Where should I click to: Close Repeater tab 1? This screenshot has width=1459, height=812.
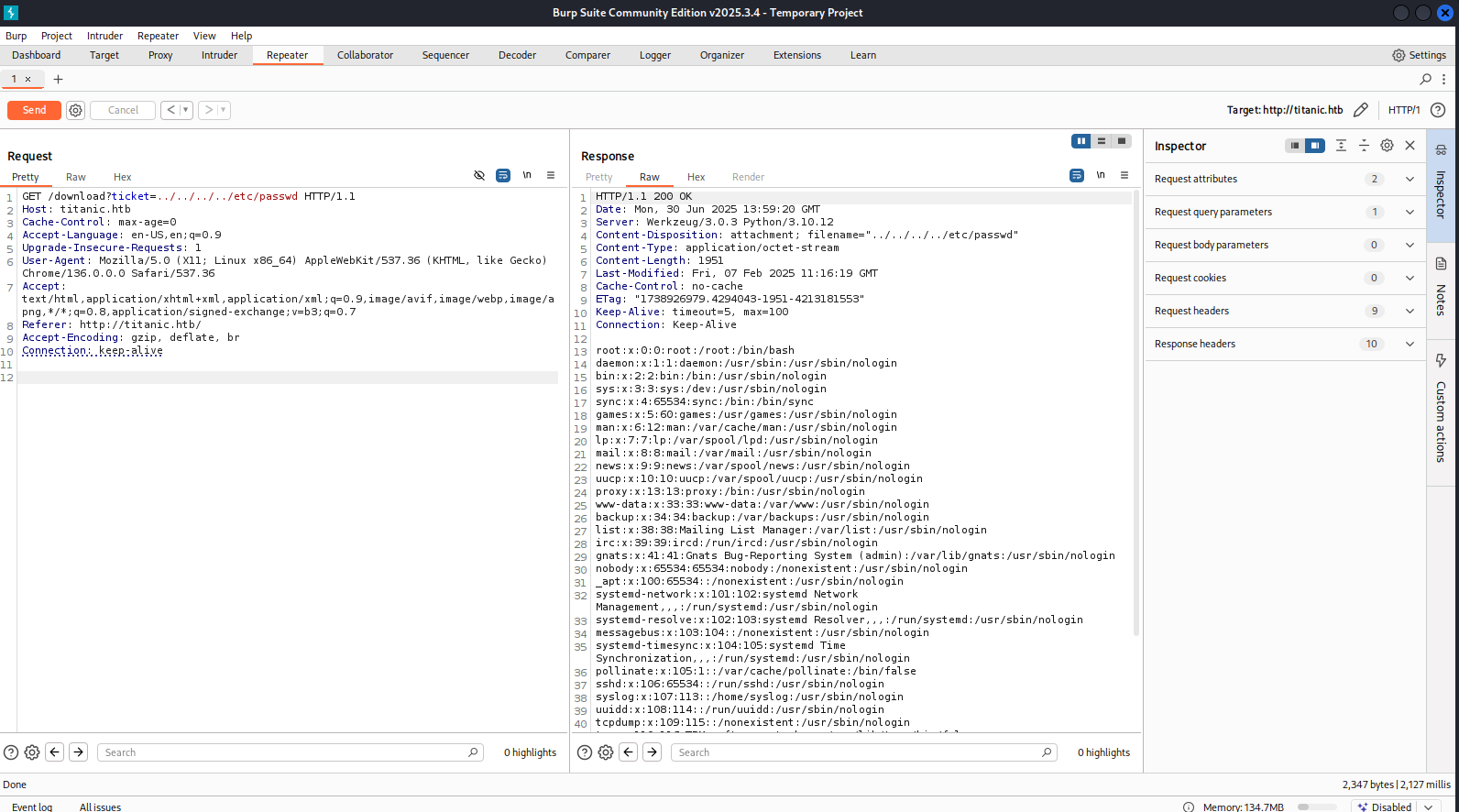click(27, 79)
